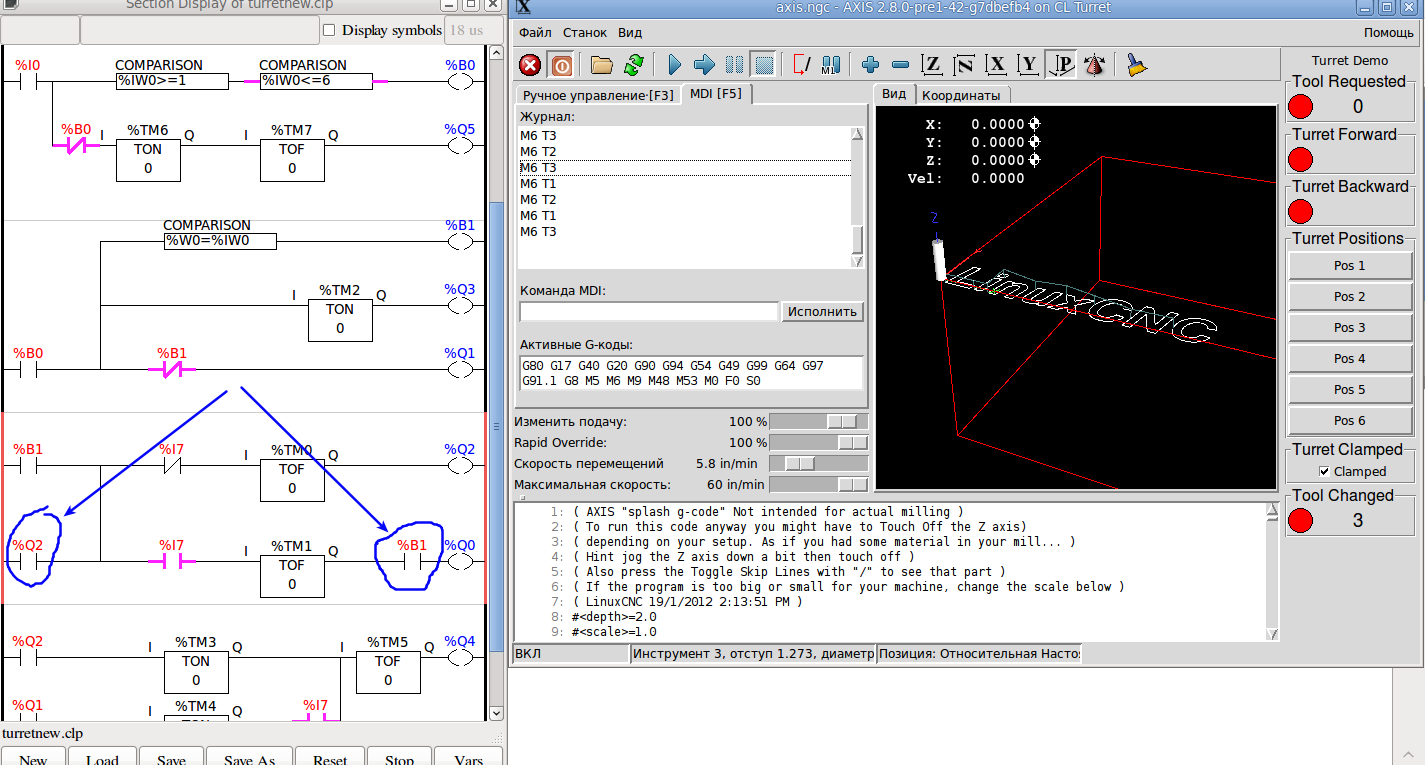The height and width of the screenshot is (765, 1425).
Task: Click the Pos 4 turret button
Action: click(x=1349, y=358)
